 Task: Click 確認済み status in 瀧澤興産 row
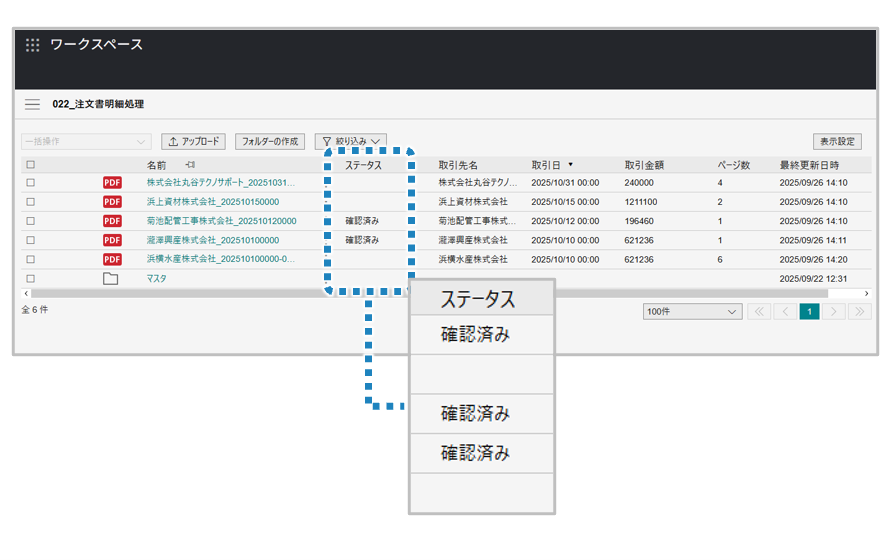[362, 240]
